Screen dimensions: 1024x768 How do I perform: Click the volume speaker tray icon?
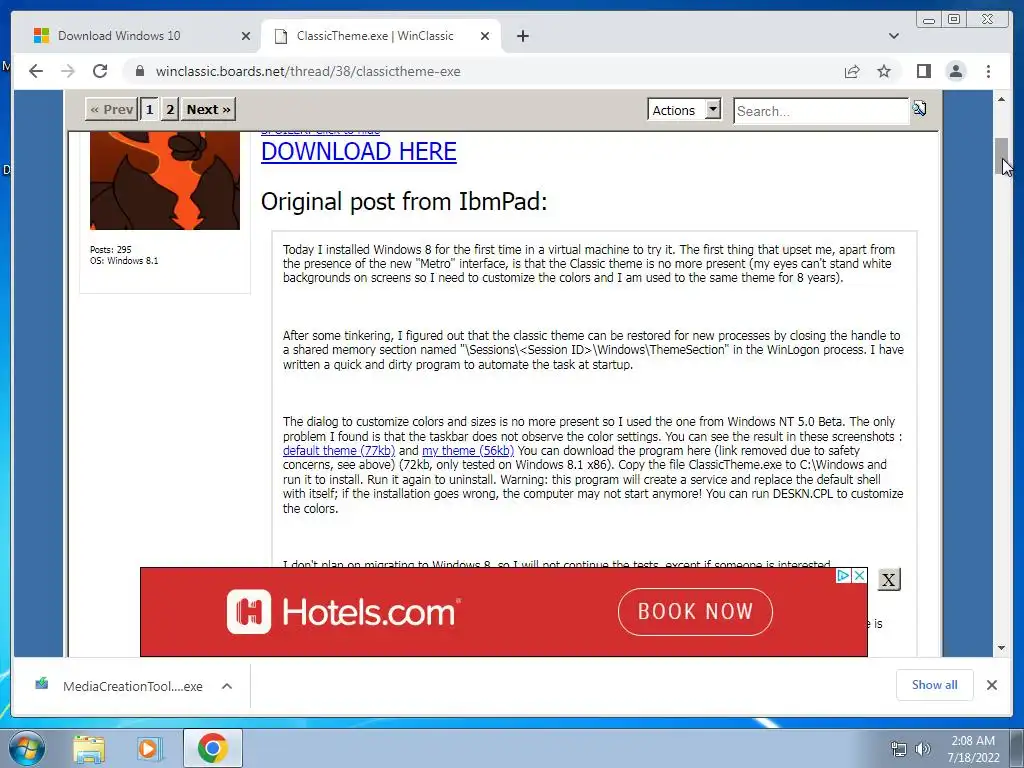tap(923, 750)
